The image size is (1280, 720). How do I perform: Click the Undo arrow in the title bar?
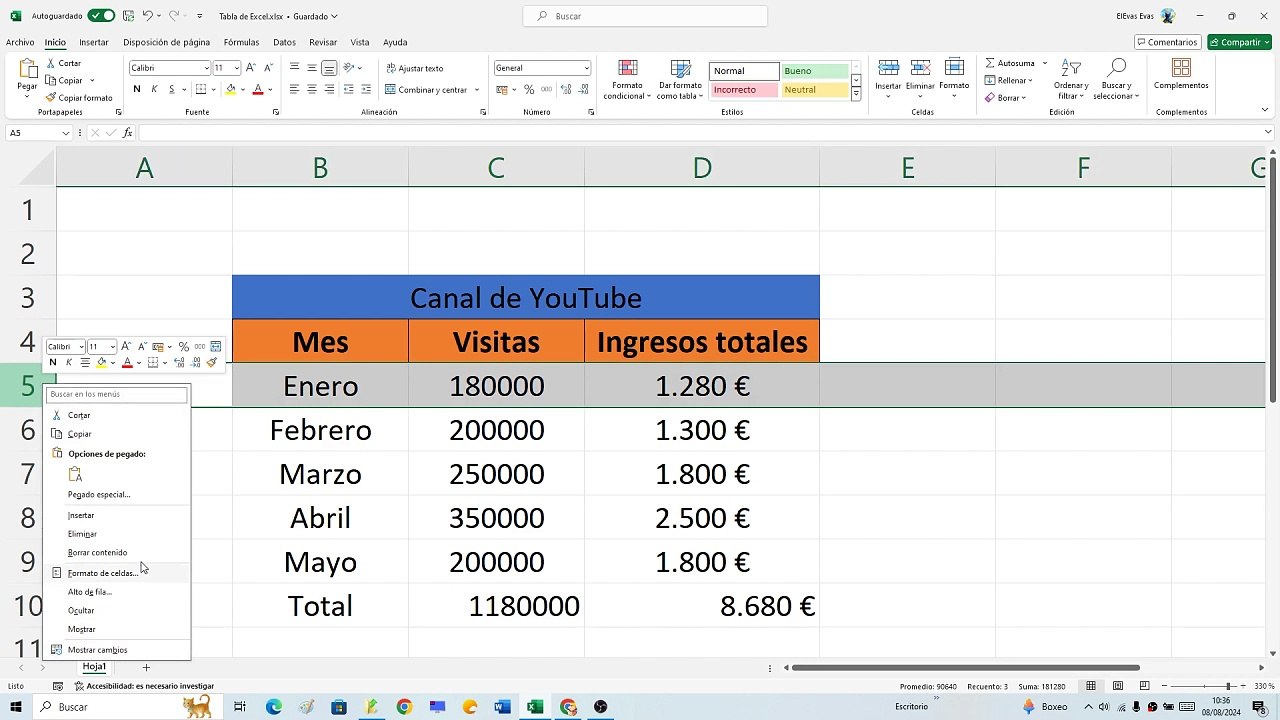147,16
